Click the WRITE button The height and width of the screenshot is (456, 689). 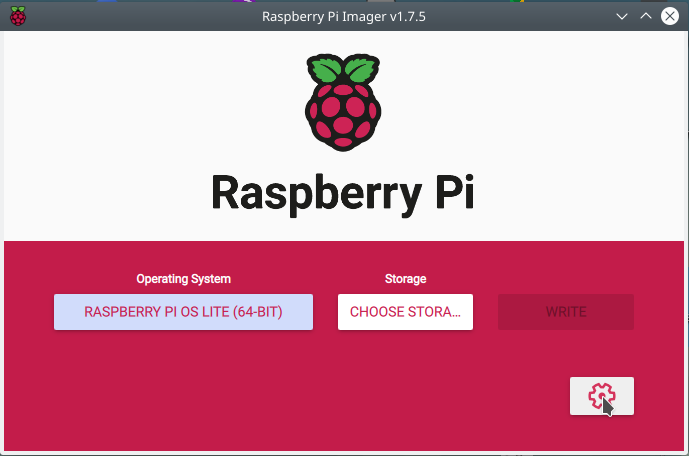566,312
